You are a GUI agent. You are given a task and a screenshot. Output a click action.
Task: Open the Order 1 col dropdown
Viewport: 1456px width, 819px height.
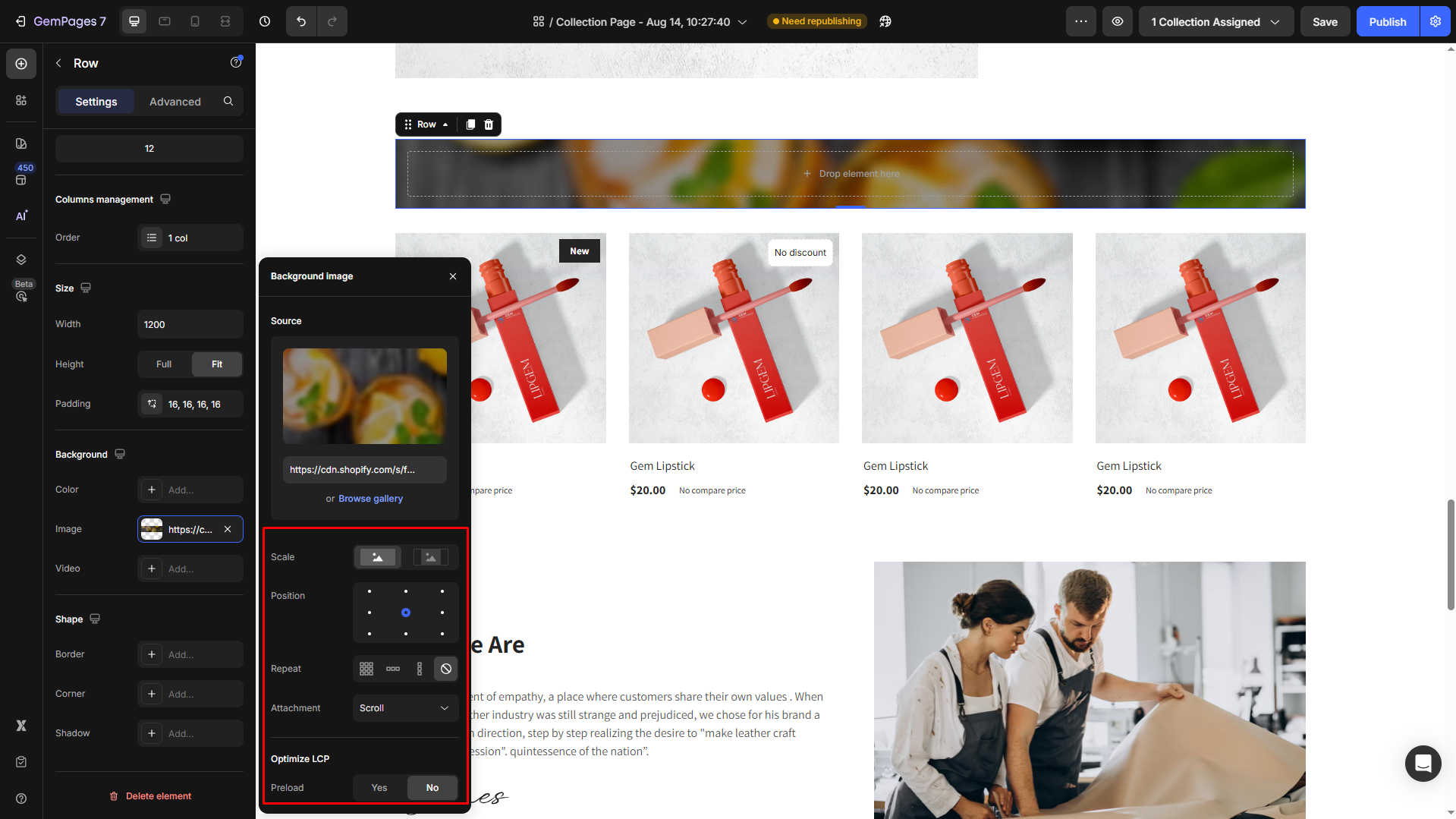[x=190, y=238]
